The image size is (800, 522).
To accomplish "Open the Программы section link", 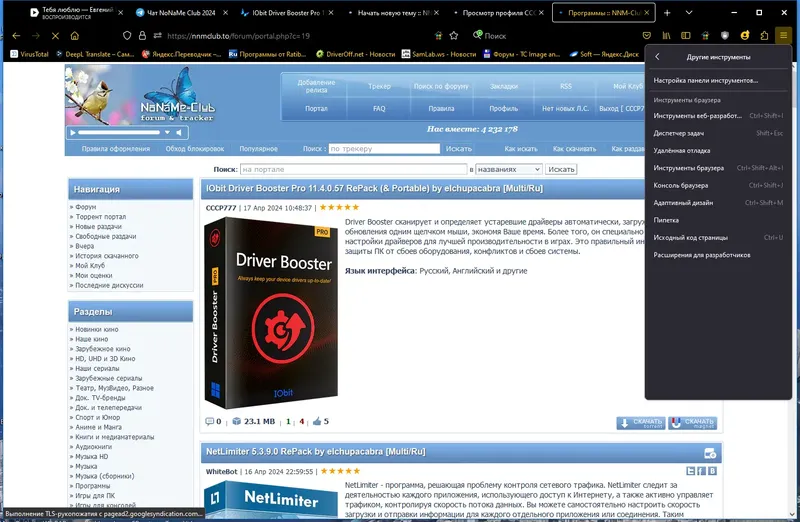I will [93, 486].
